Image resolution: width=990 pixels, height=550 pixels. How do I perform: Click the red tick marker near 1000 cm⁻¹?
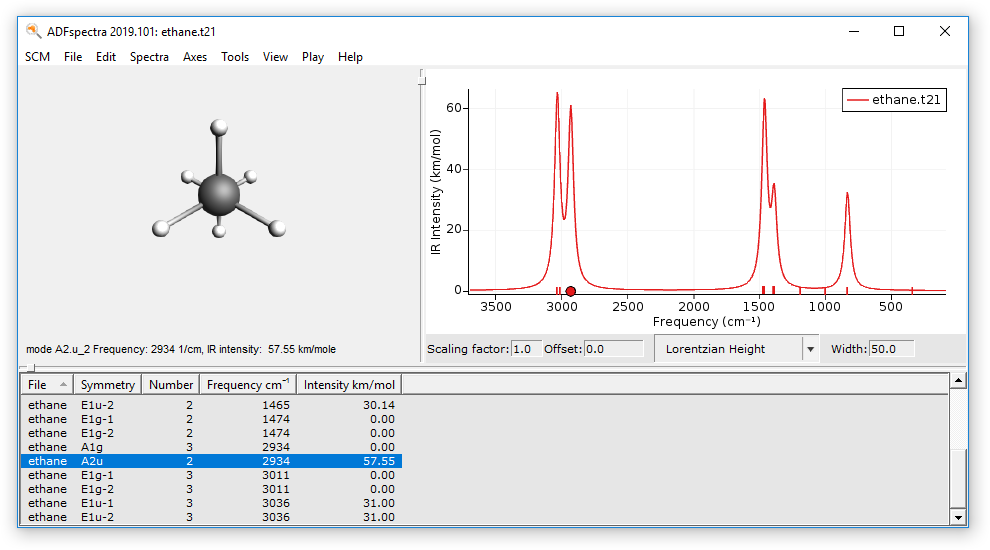pyautogui.click(x=825, y=290)
